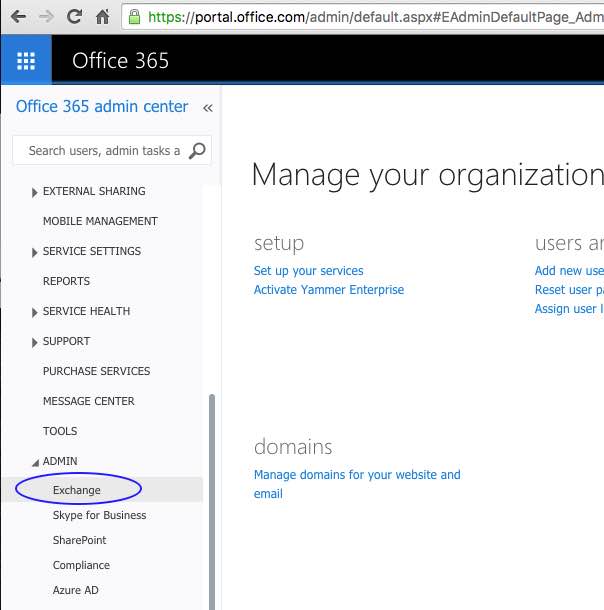The image size is (604, 610).
Task: Open the Skype for Business admin
Action: point(100,515)
